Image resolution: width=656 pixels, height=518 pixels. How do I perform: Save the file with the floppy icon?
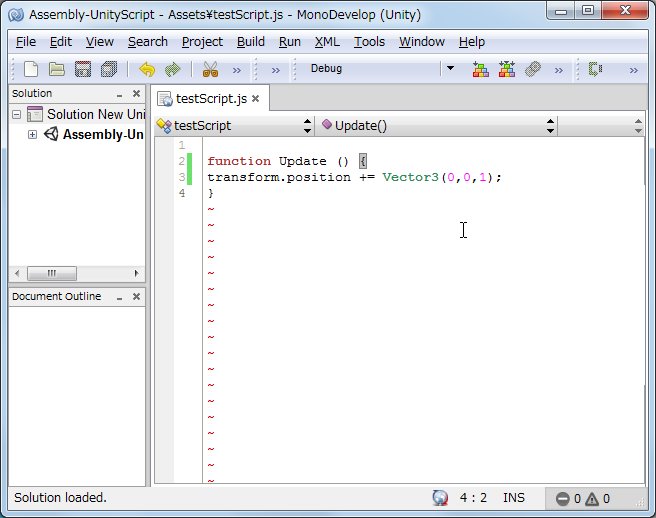click(83, 69)
